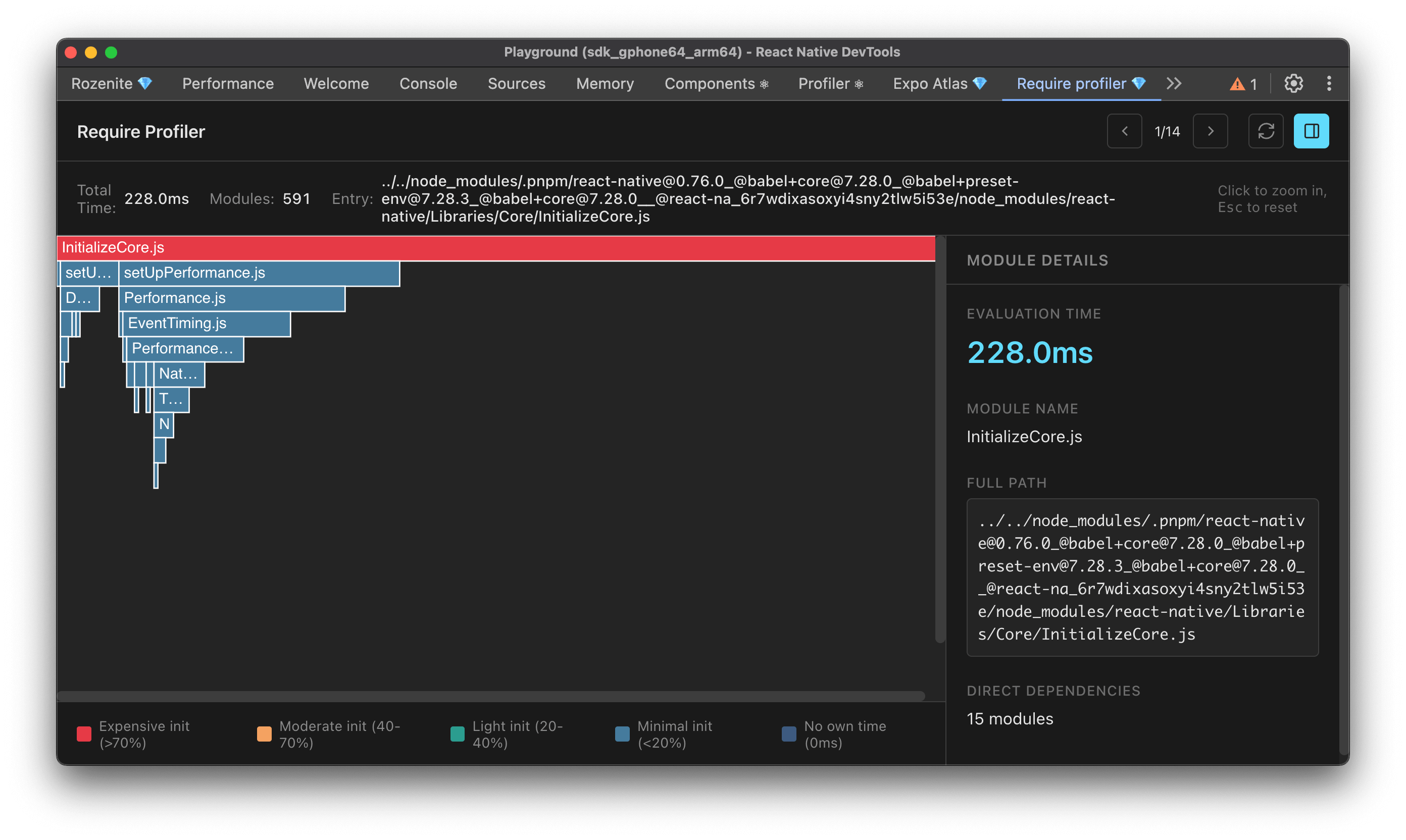Open the Console tab
This screenshot has height=840, width=1406.
tap(428, 84)
